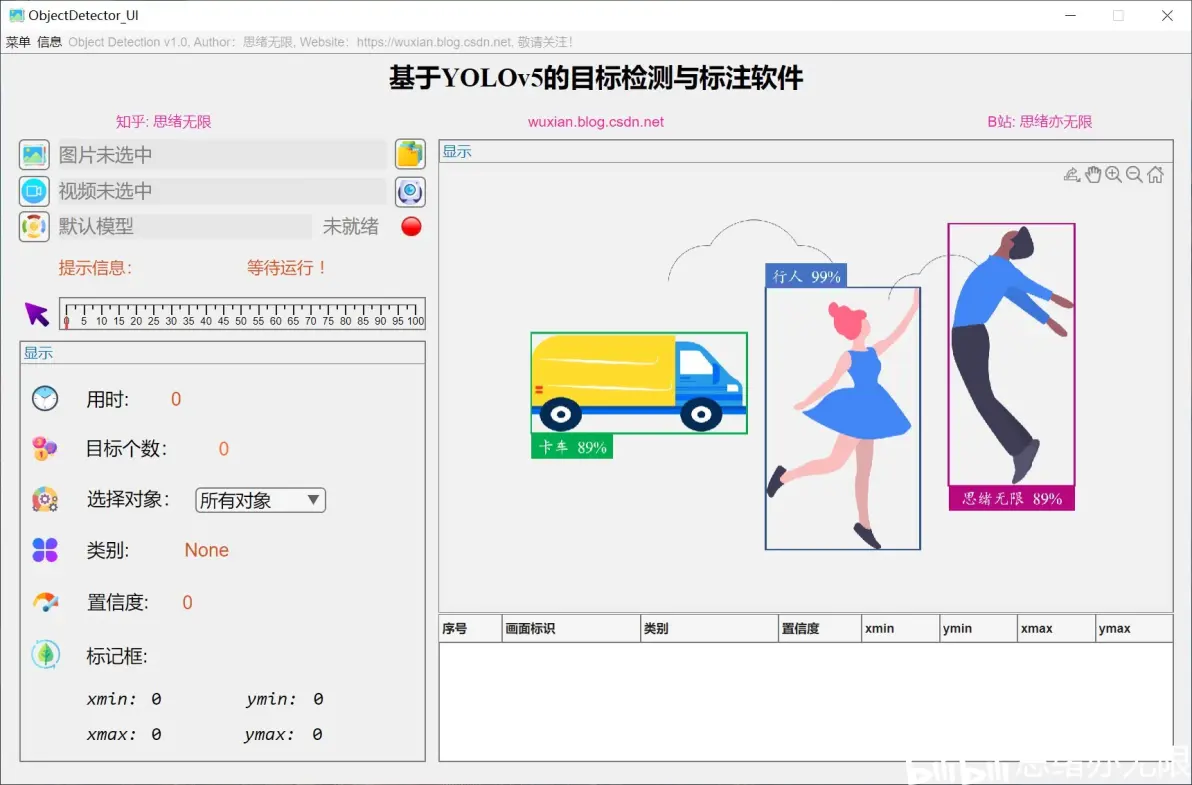The image size is (1192, 785).
Task: Click the 类别 table column header
Action: pos(710,628)
